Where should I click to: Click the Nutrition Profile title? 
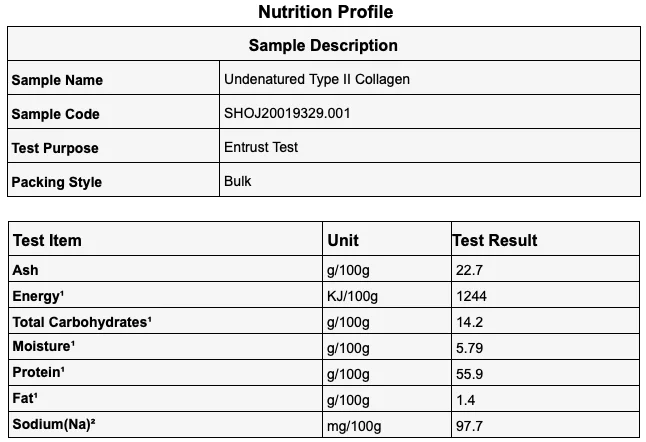[x=325, y=13]
